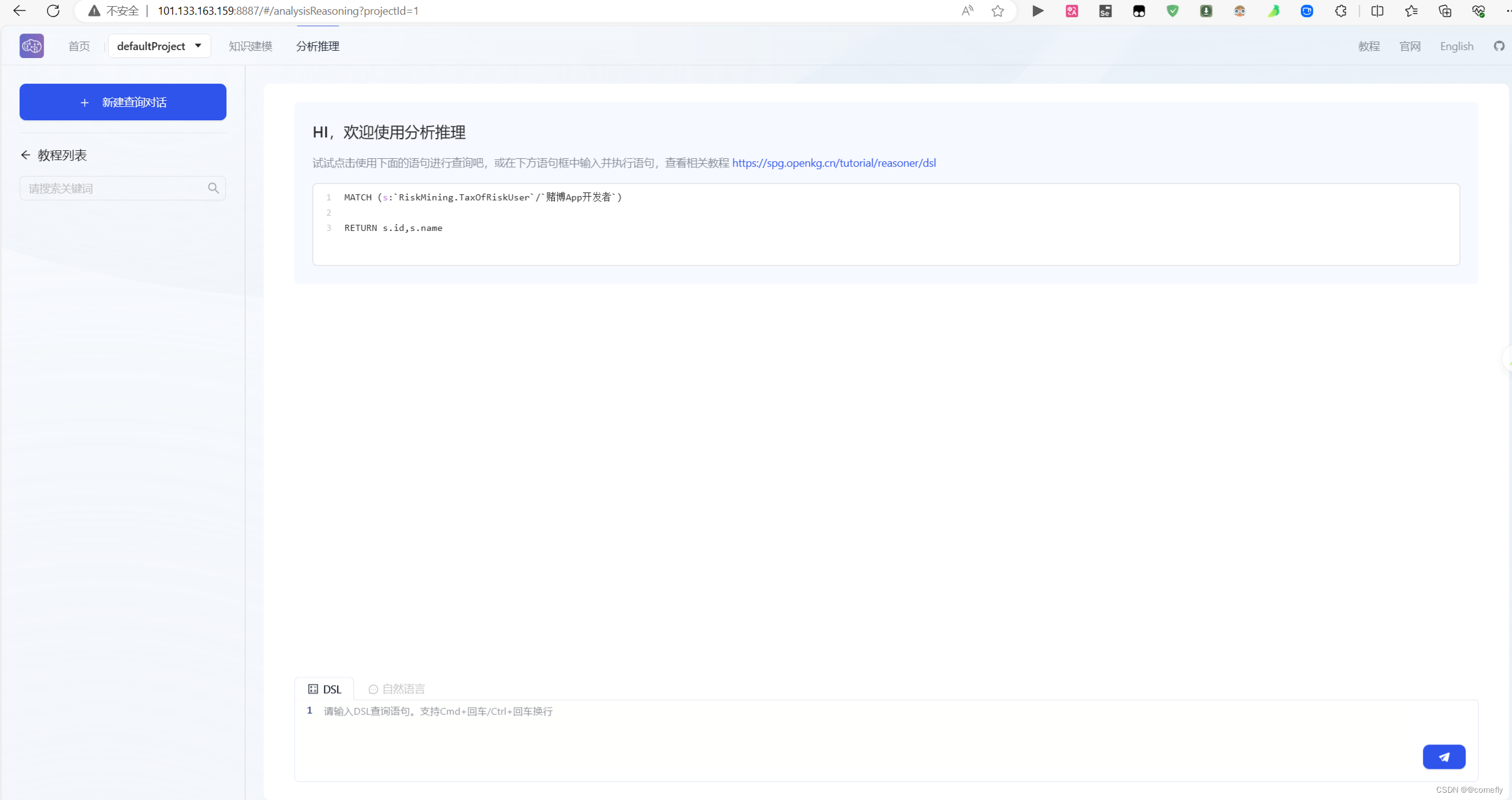The image size is (1512, 800).
Task: Click the back arrow in 教程列表
Action: click(x=25, y=155)
